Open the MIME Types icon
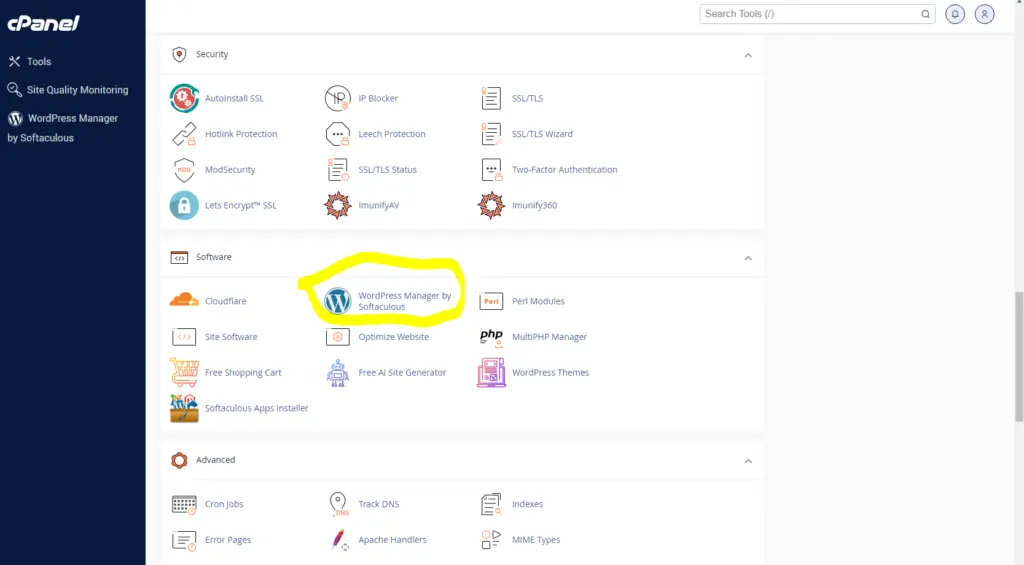Image resolution: width=1024 pixels, height=565 pixels. [491, 540]
